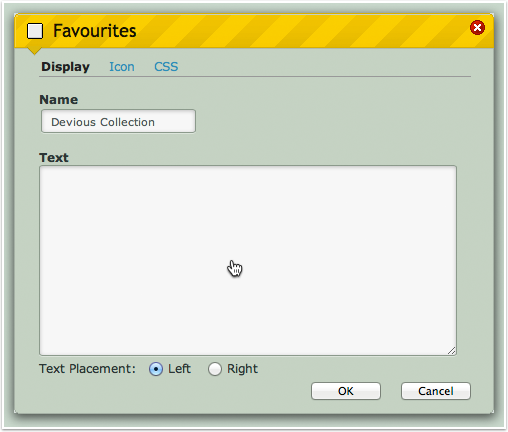Viewport: 508px width, 432px height.
Task: Open the CSS tab
Action: 166,67
